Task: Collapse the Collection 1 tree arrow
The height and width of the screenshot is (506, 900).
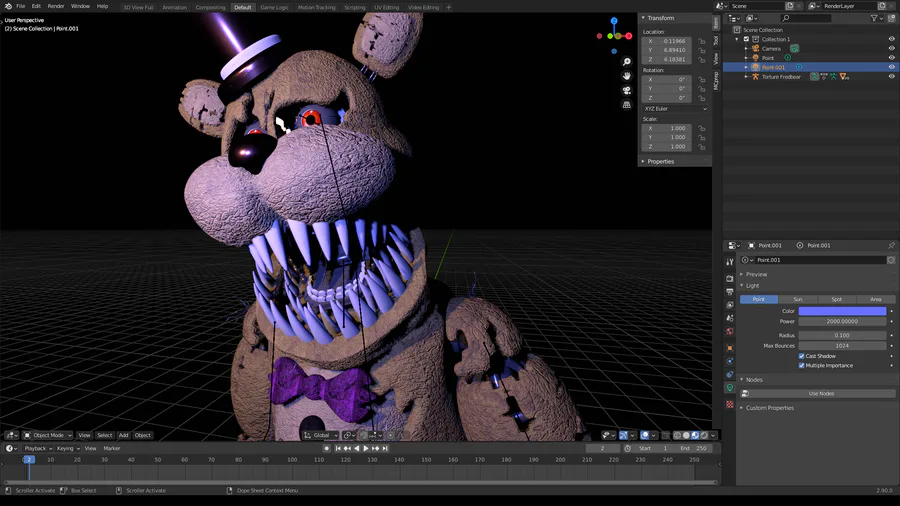Action: tap(738, 40)
